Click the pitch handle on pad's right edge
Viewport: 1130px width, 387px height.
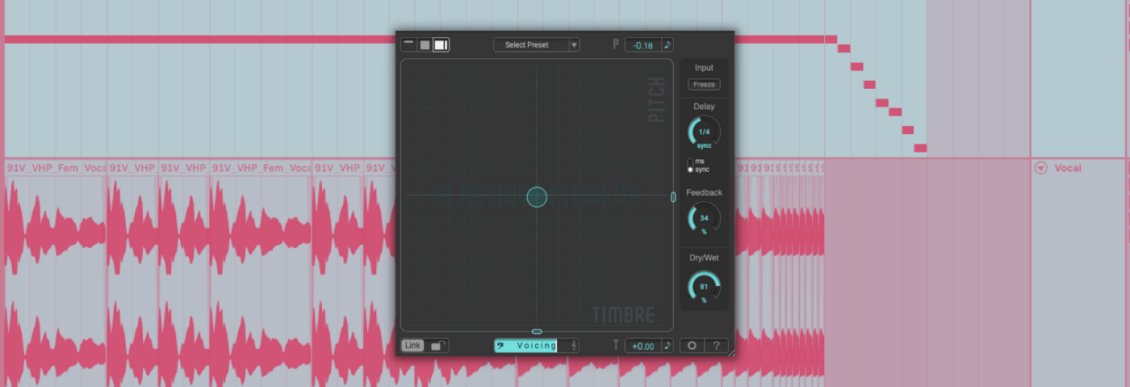click(x=673, y=197)
